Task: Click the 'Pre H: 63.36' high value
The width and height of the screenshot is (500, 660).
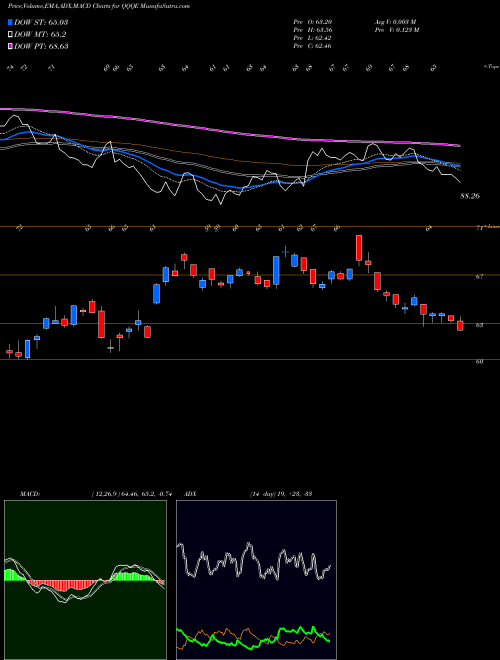Action: pyautogui.click(x=312, y=30)
